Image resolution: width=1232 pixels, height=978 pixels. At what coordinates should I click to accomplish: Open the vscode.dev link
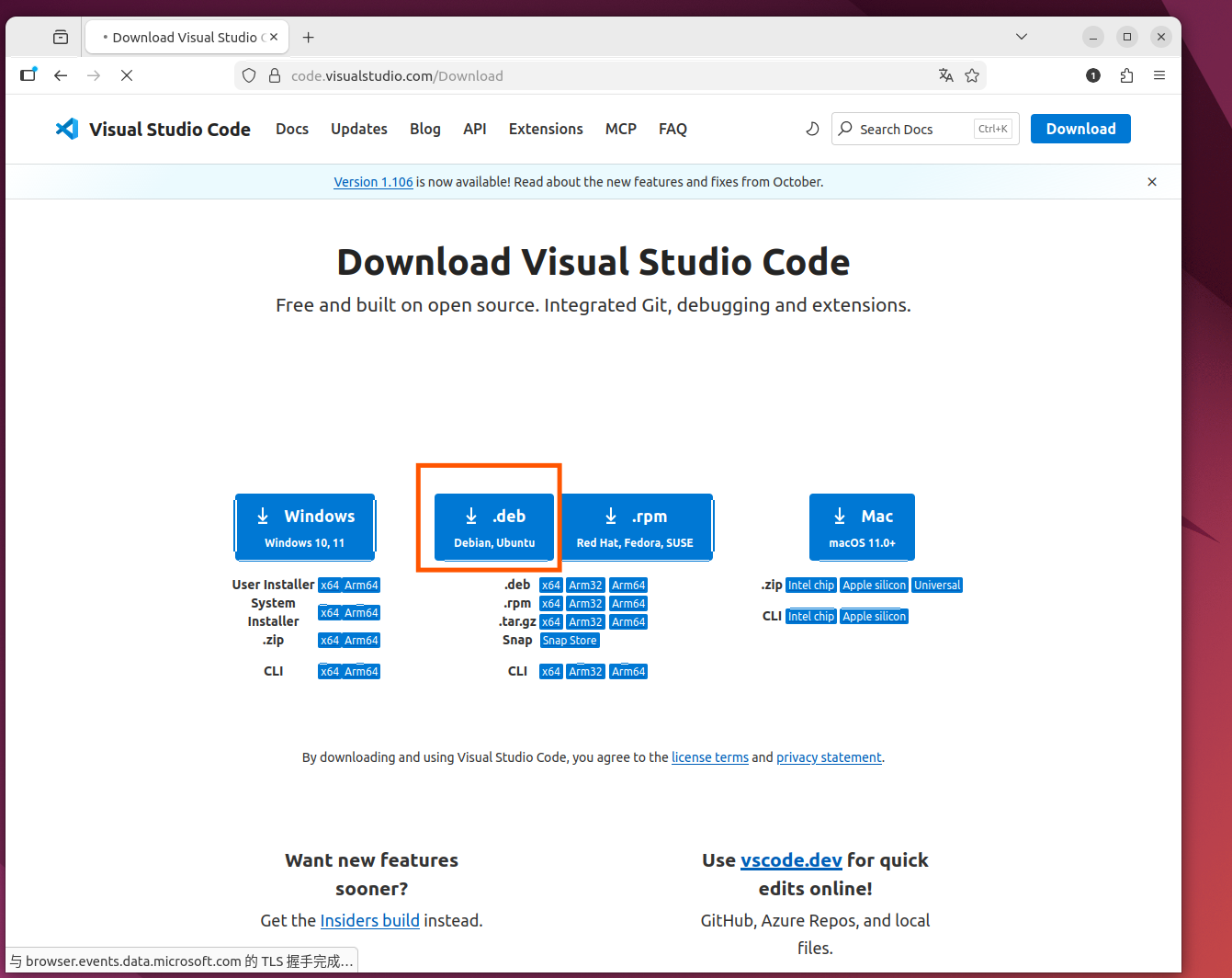(x=791, y=859)
